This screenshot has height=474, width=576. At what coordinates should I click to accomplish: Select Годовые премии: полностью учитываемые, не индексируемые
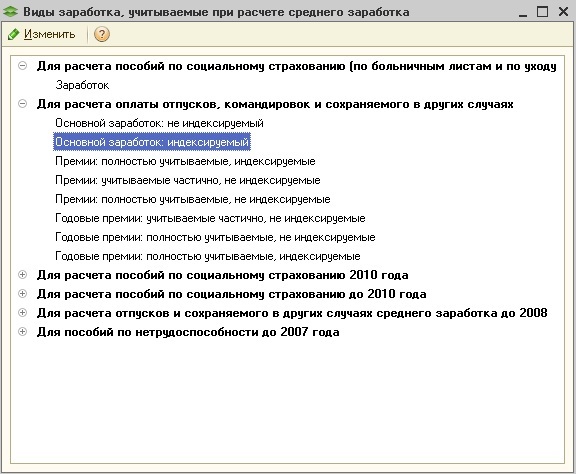[215, 237]
